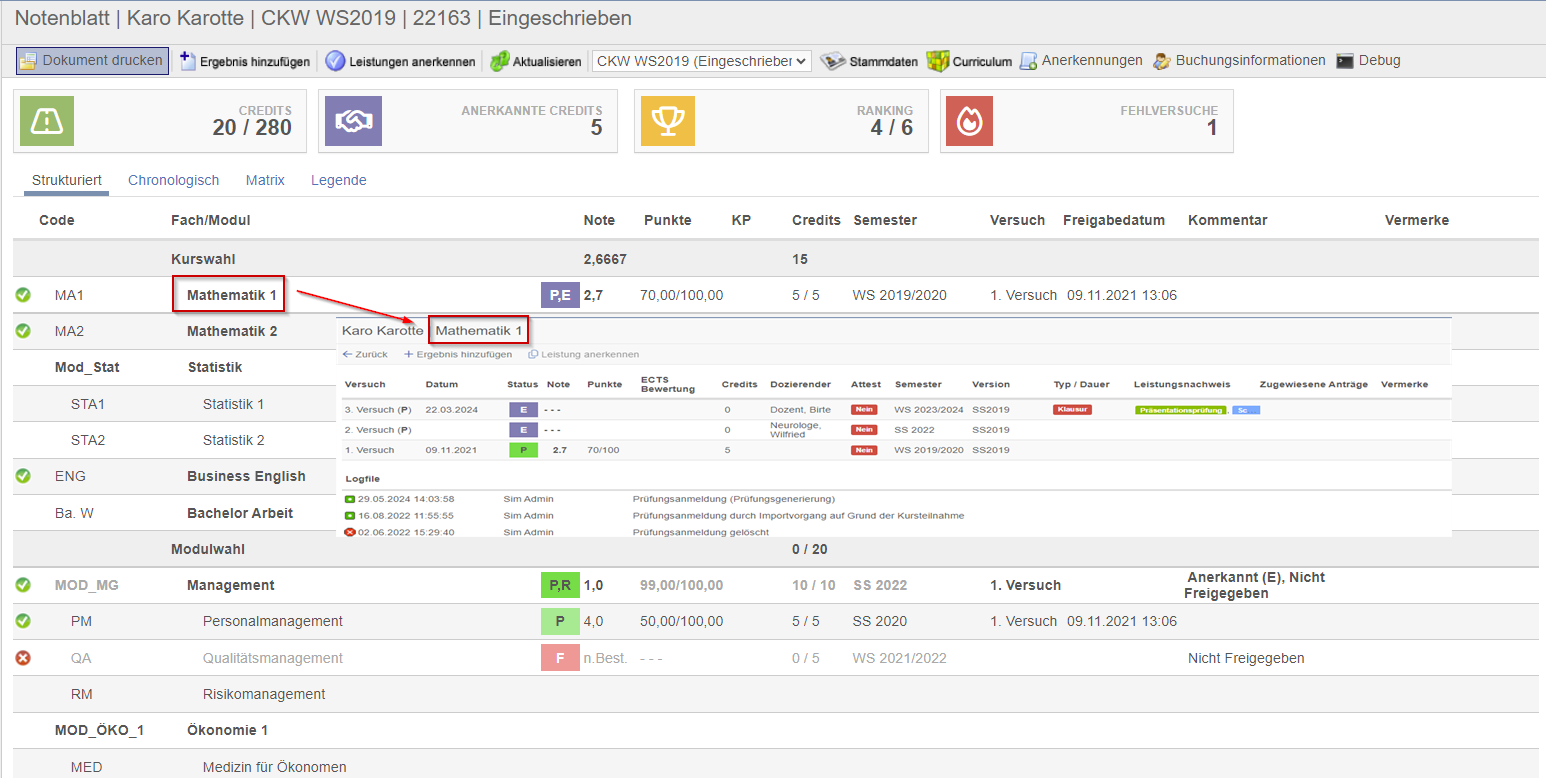Open the Mathematik 2 module row
1546x778 pixels.
pos(232,331)
